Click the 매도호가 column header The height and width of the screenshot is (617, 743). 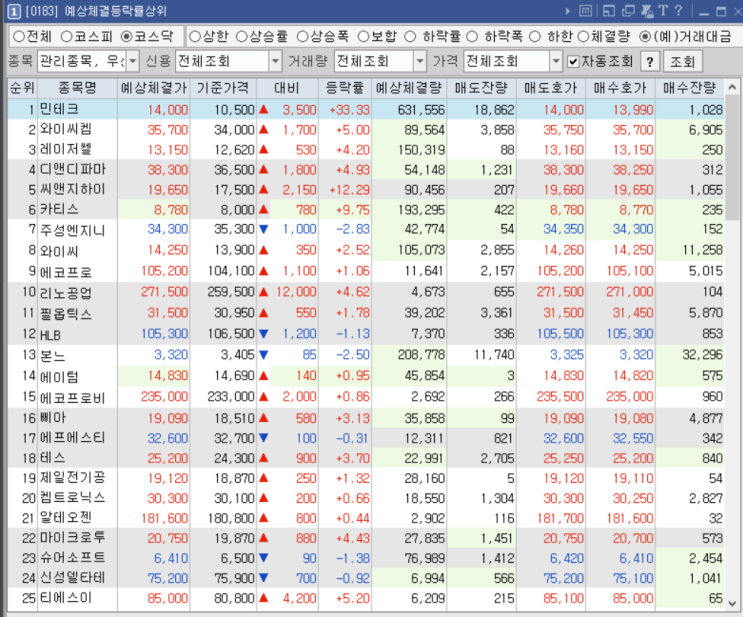pyautogui.click(x=550, y=88)
